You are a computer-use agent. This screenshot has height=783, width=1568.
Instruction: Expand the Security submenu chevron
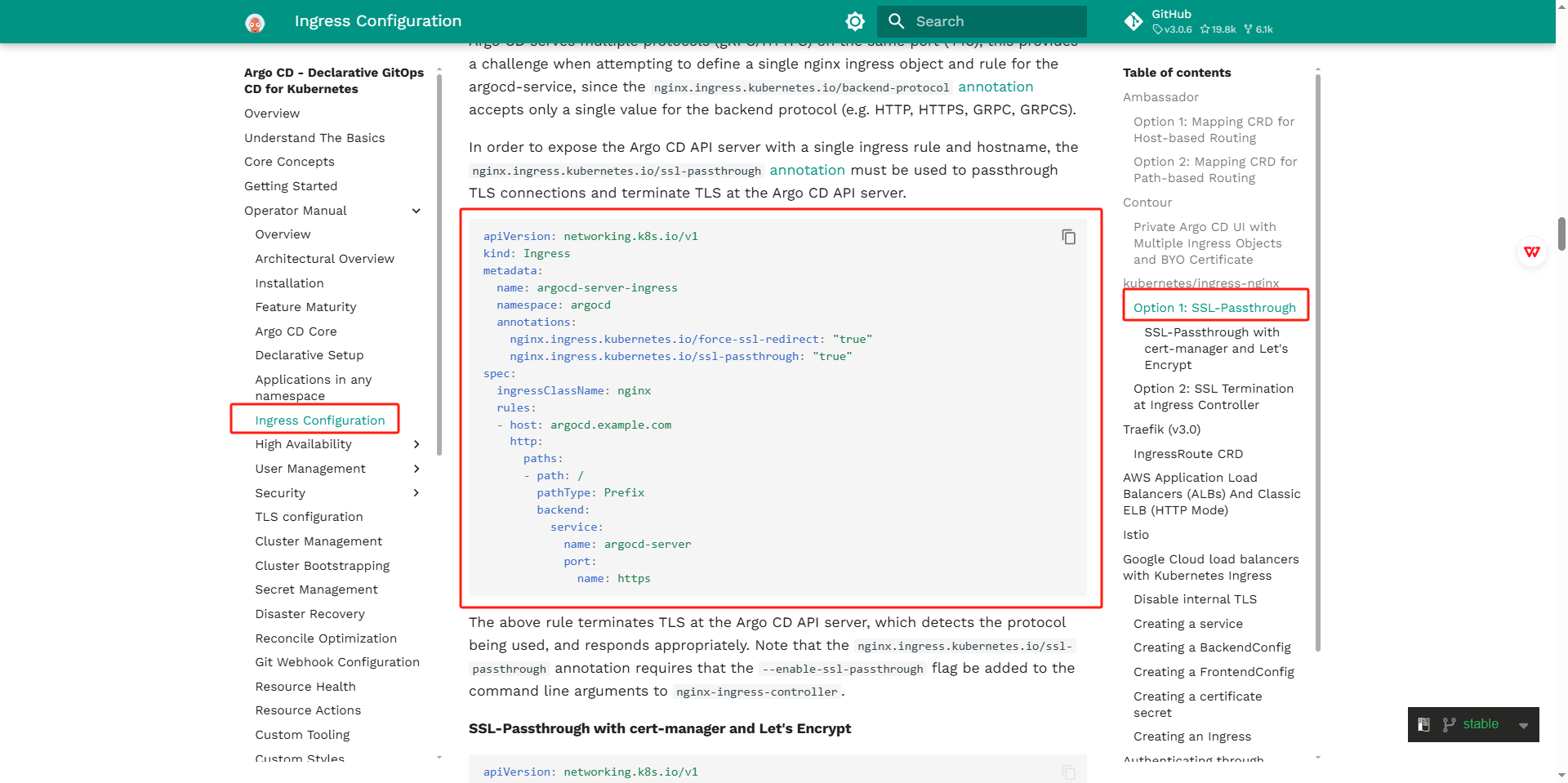416,493
